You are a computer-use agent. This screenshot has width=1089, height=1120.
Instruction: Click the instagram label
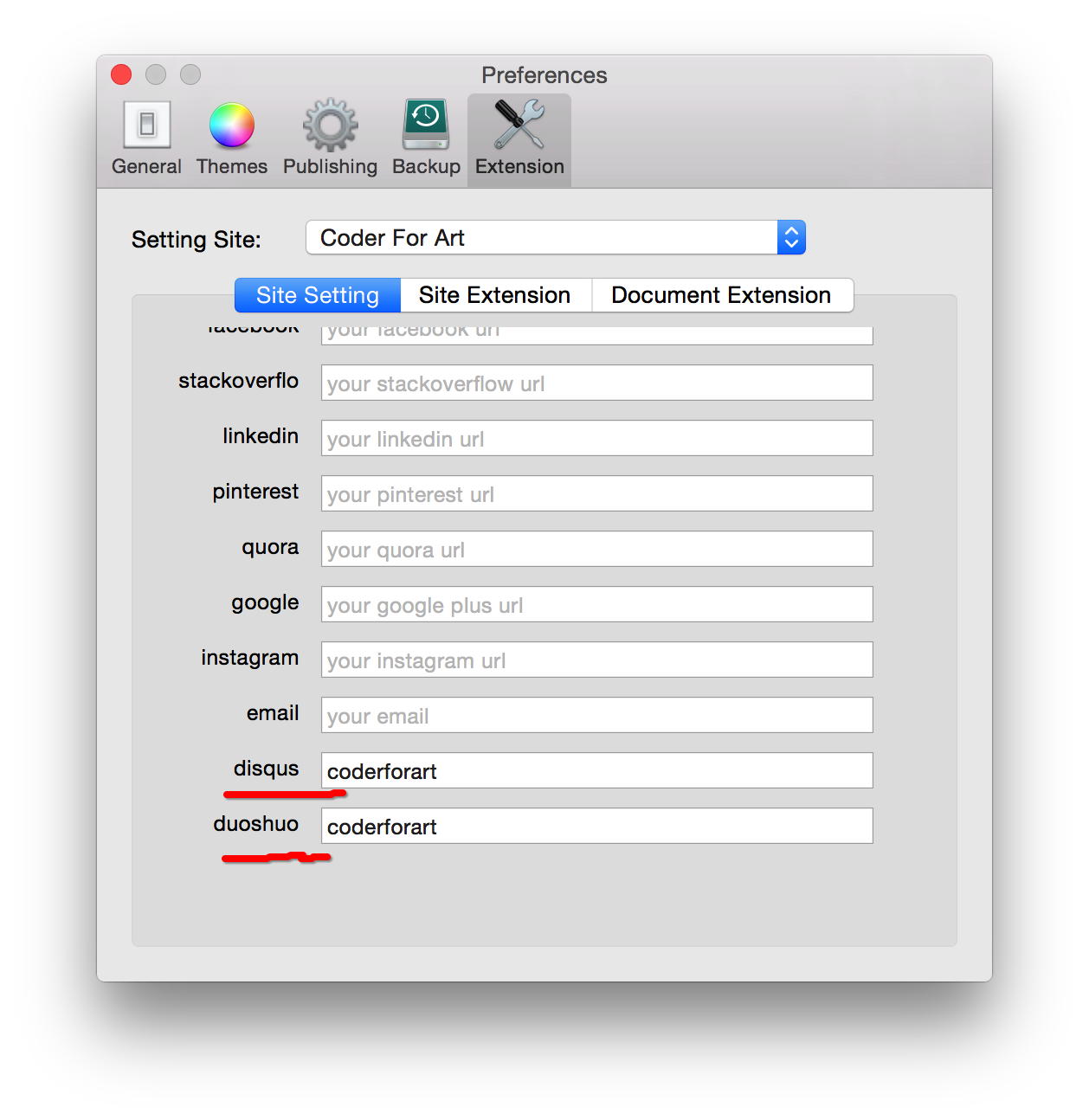tap(250, 659)
